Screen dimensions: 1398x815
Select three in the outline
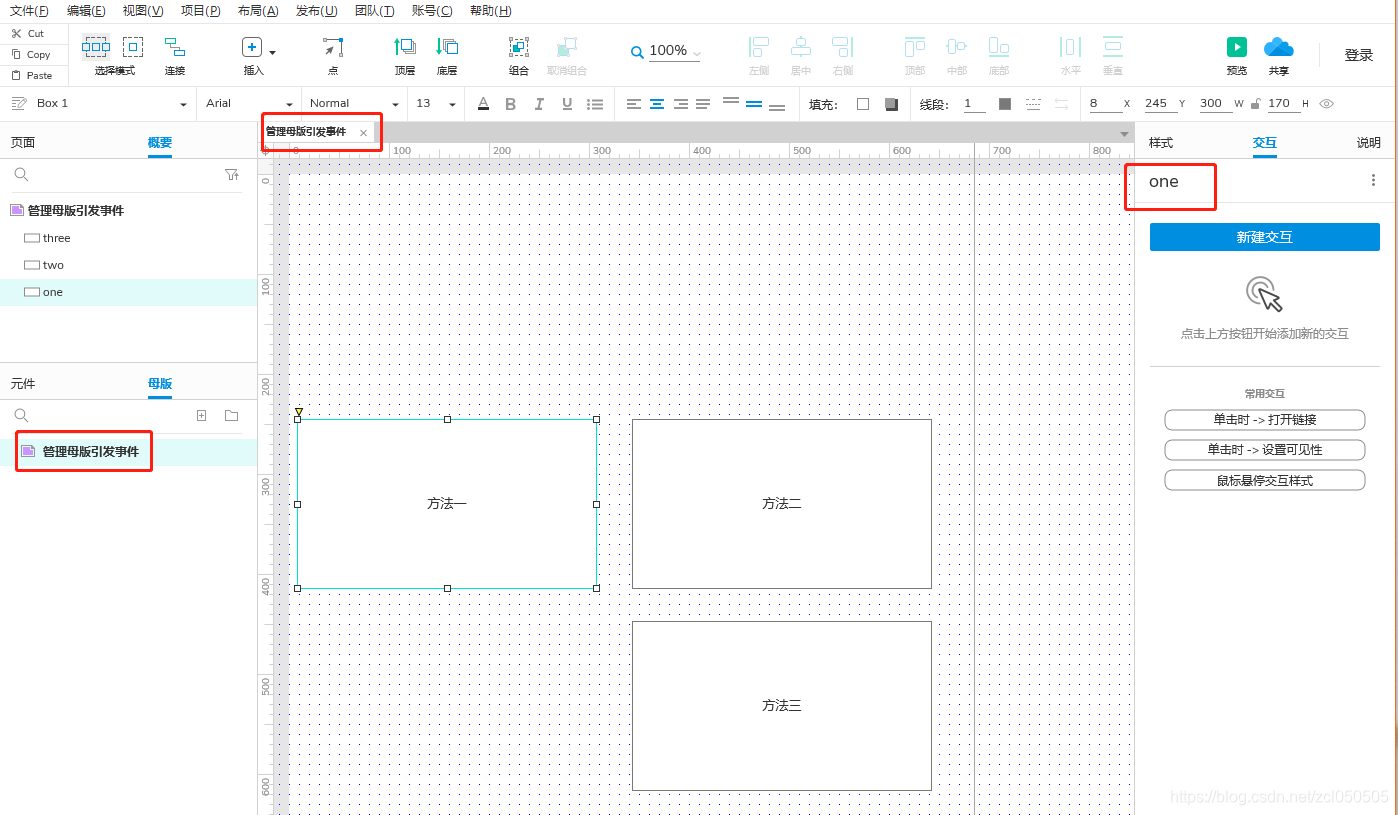[128, 238]
